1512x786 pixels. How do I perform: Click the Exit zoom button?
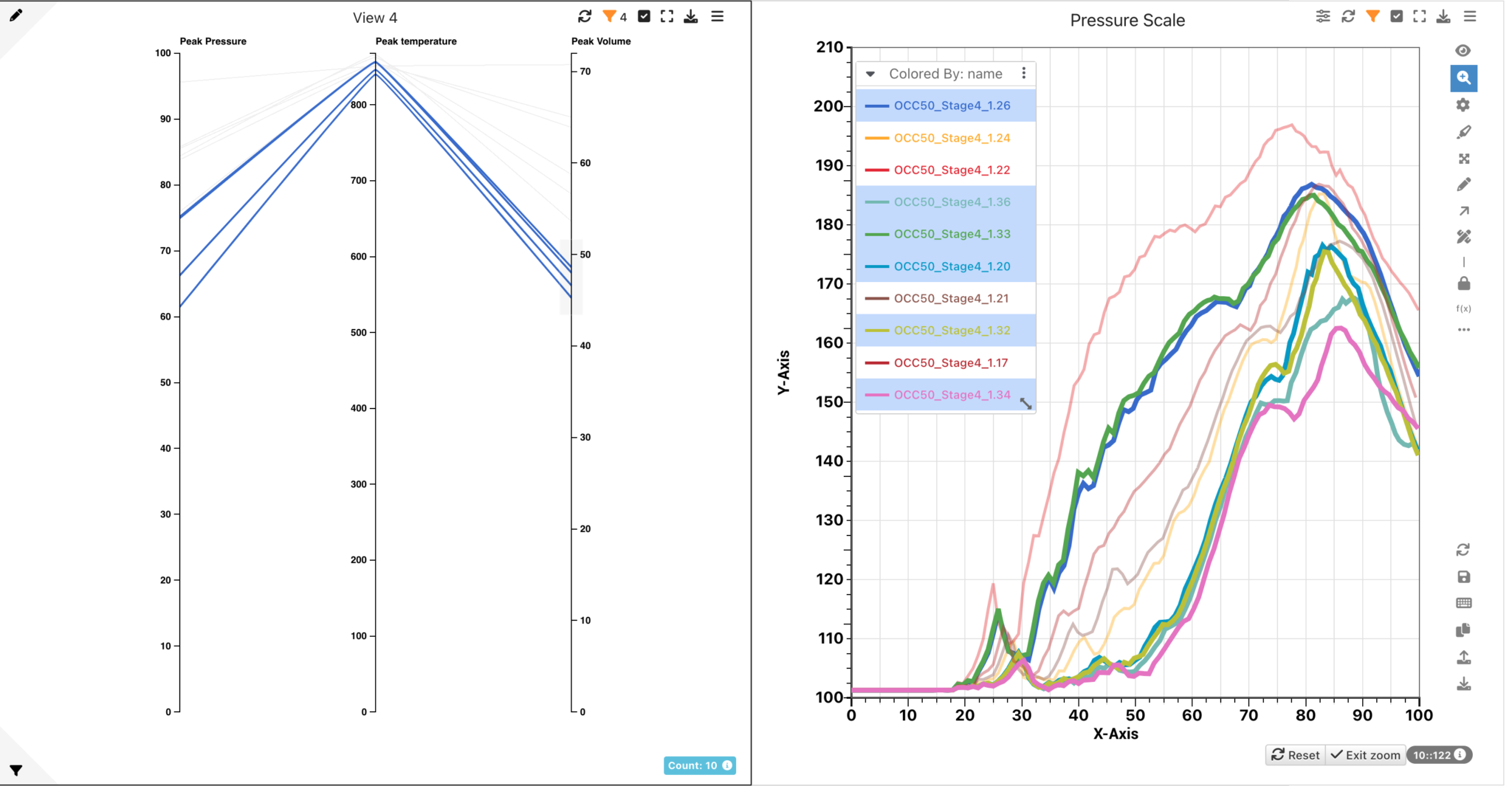pos(1365,754)
